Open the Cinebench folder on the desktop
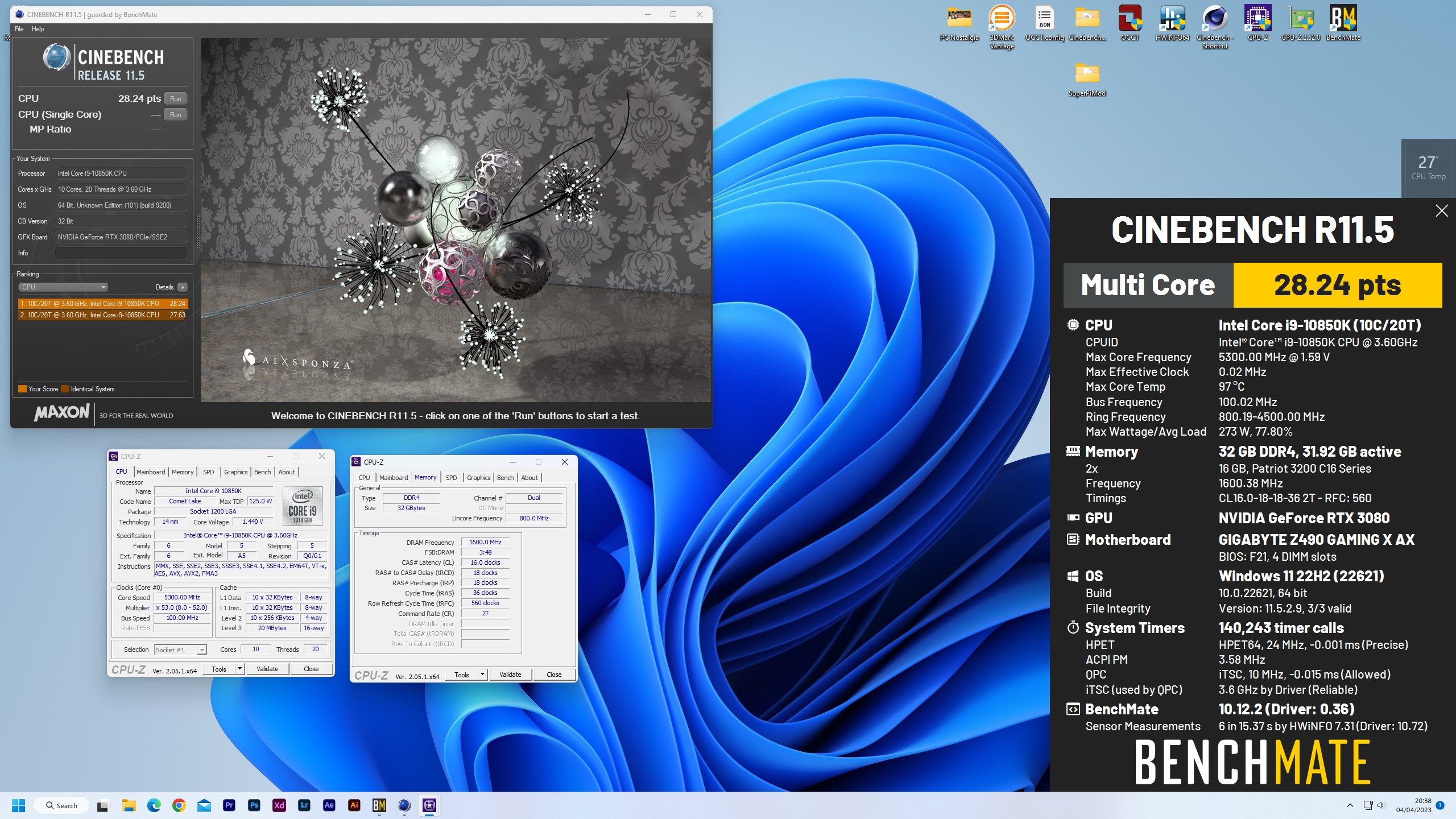 pos(1087,23)
